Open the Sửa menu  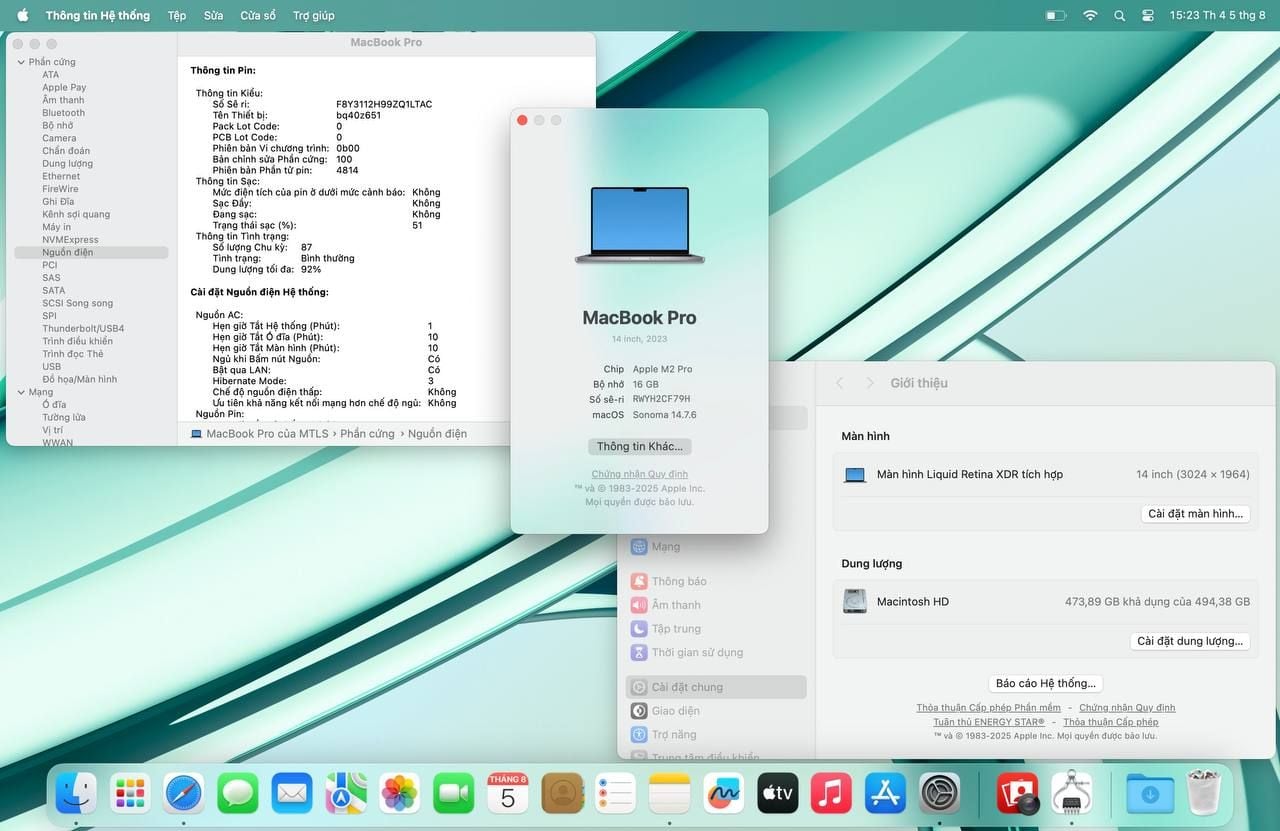point(213,16)
